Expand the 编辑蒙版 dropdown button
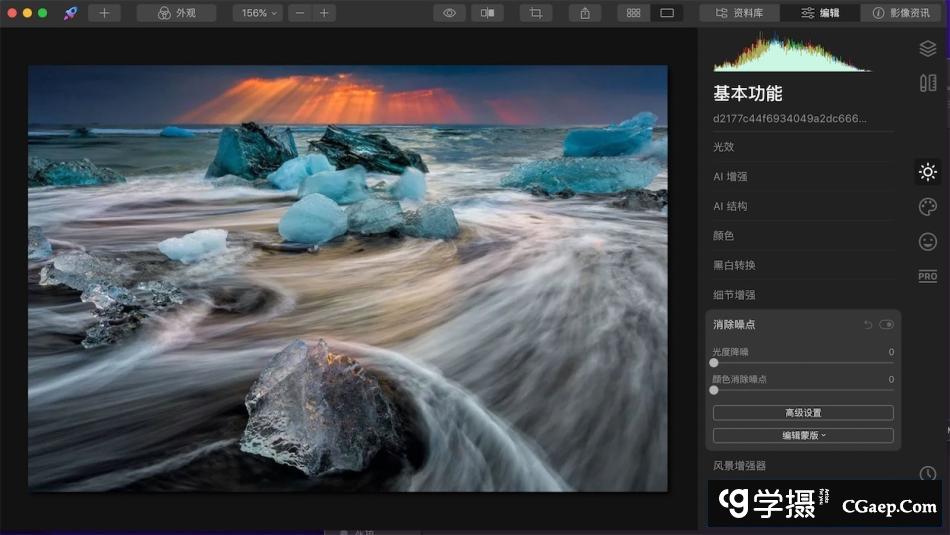This screenshot has height=535, width=950. click(x=803, y=435)
